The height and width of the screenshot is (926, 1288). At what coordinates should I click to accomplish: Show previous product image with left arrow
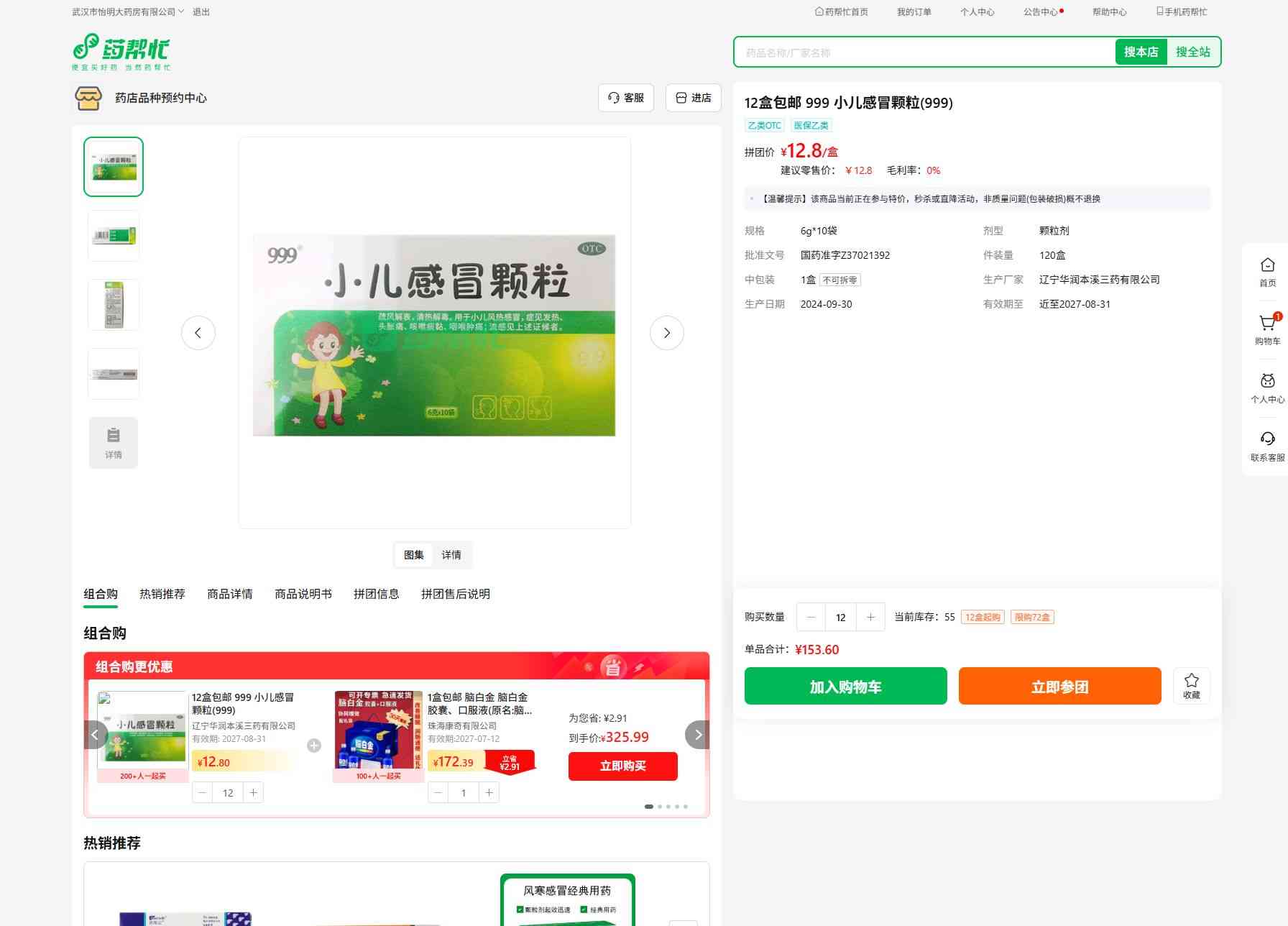[198, 333]
